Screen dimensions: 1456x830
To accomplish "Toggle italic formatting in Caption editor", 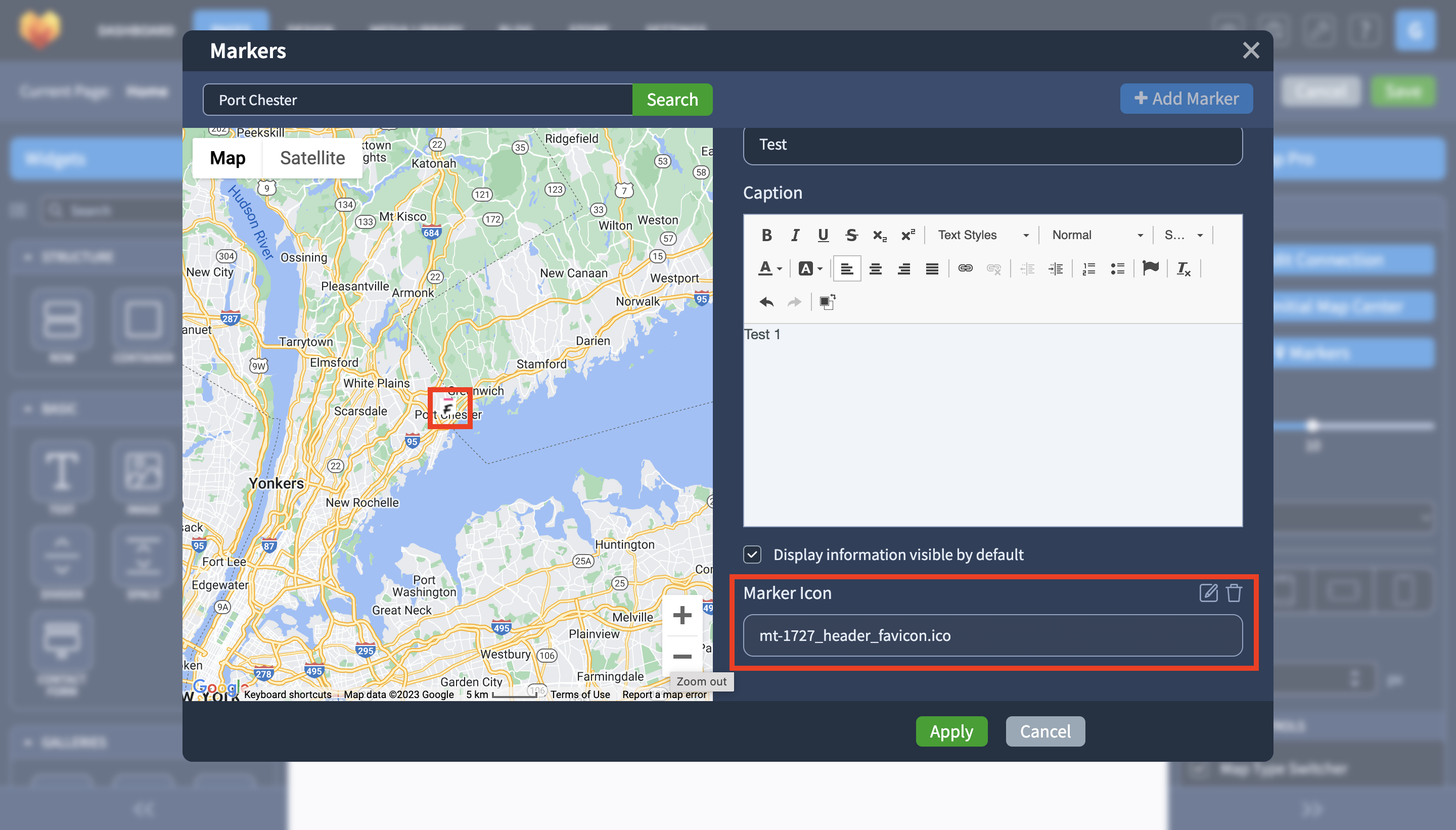I will (x=795, y=235).
